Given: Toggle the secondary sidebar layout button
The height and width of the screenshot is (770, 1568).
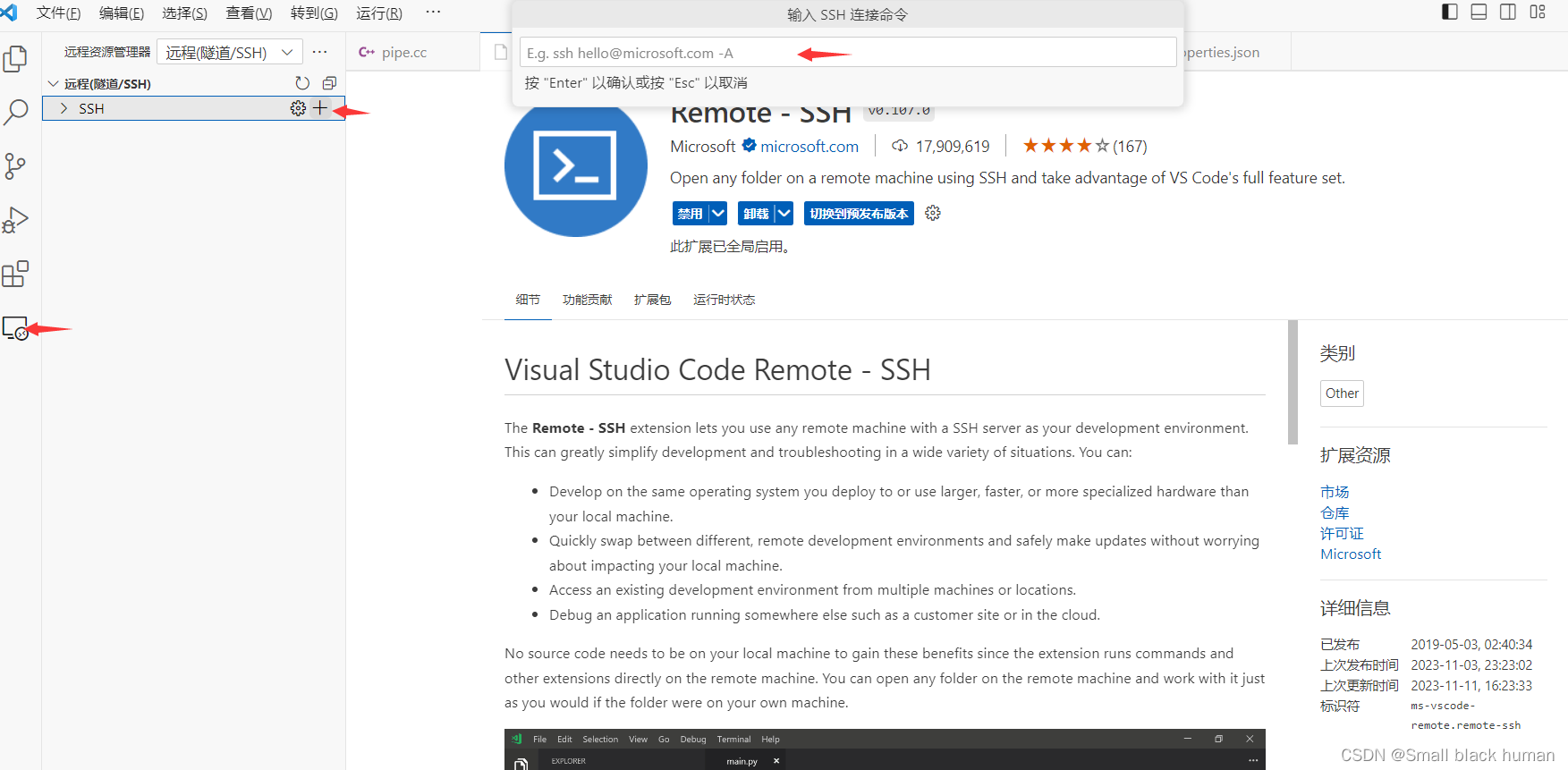Looking at the screenshot, I should click(x=1507, y=12).
